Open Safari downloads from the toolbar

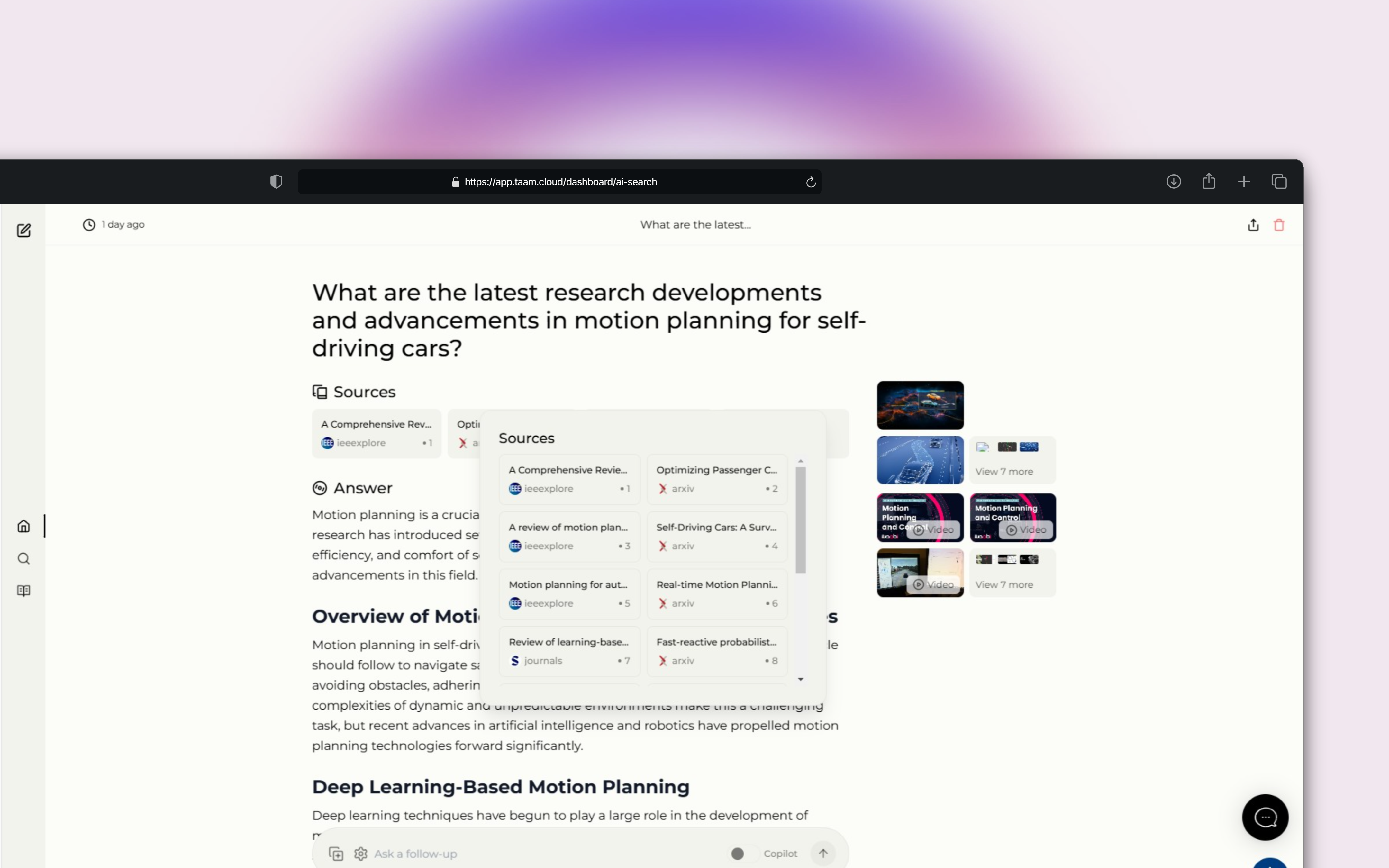tap(1174, 181)
